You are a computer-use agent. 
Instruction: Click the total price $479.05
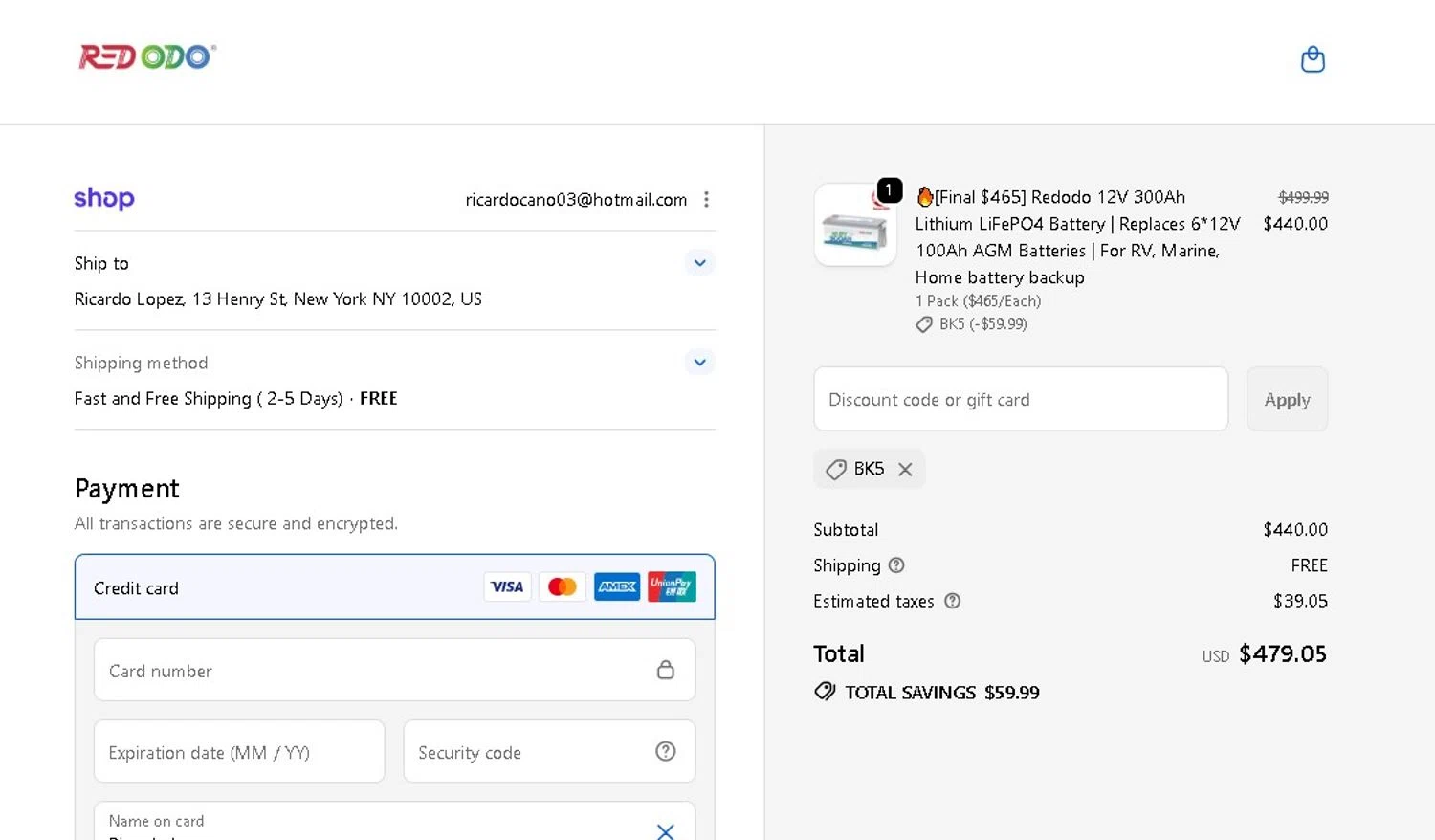click(x=1283, y=653)
